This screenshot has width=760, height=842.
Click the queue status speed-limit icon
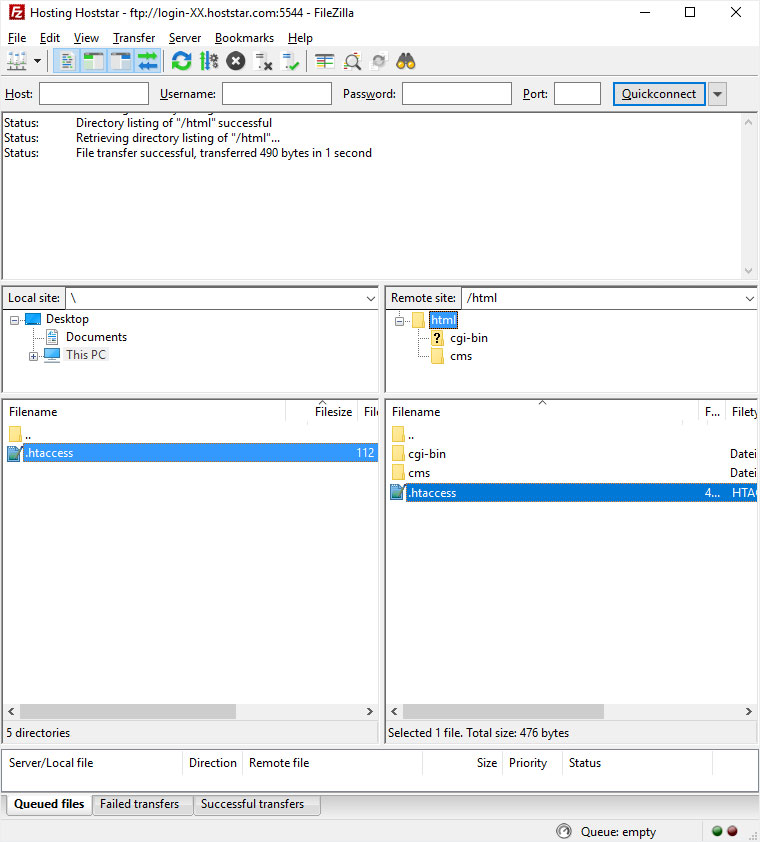point(563,831)
